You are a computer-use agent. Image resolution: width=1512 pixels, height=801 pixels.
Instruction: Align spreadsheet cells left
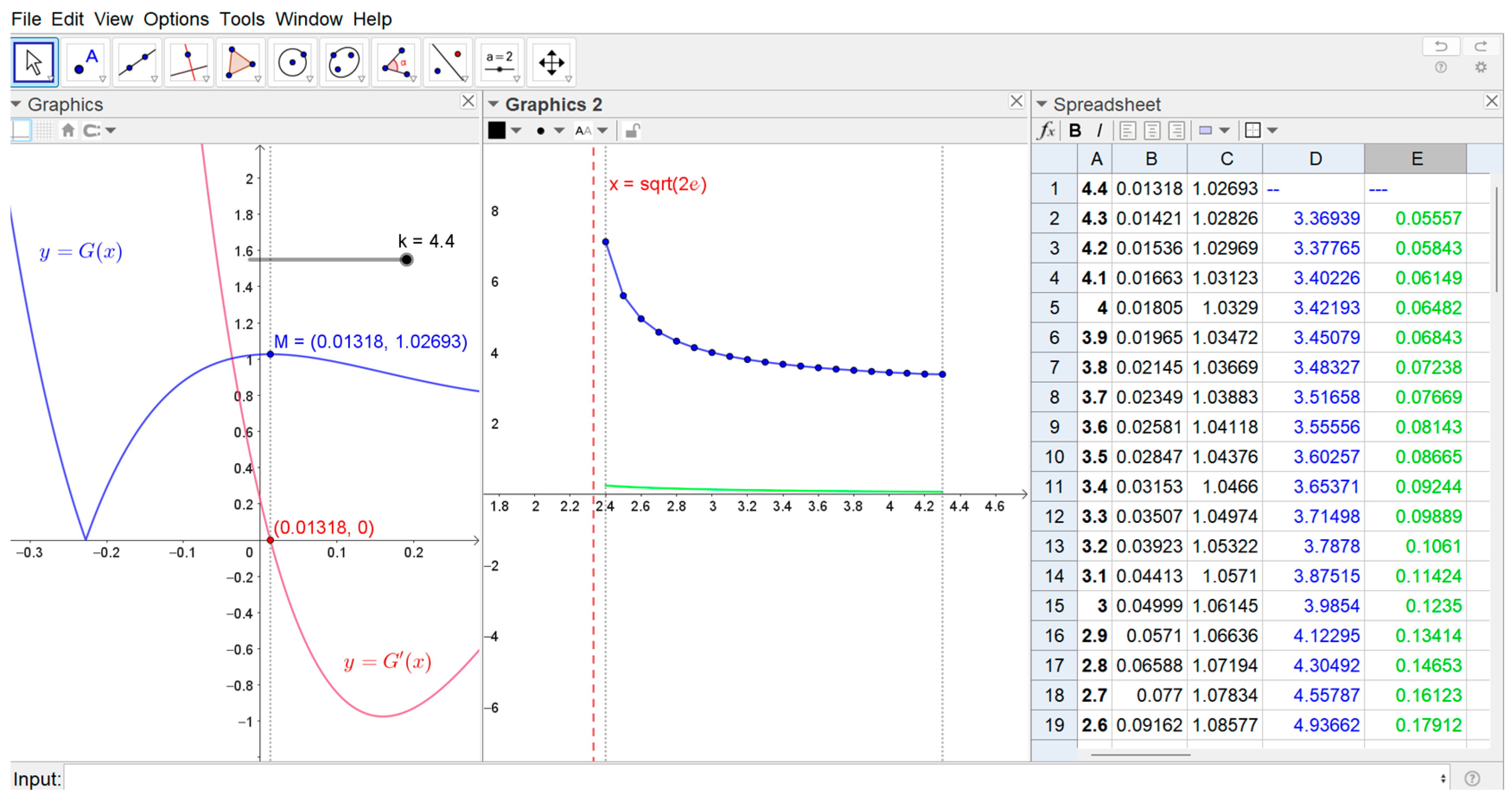(x=1127, y=130)
